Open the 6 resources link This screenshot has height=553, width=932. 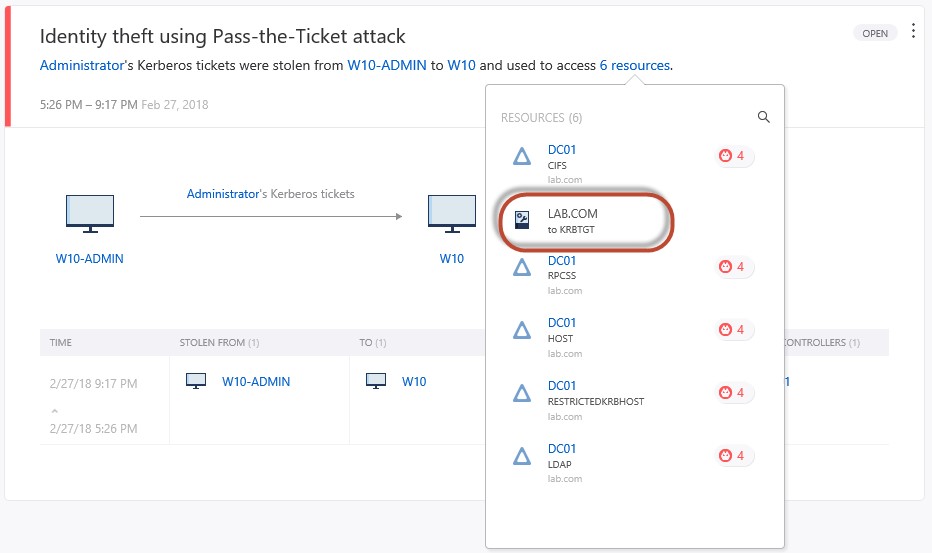pyautogui.click(x=635, y=66)
